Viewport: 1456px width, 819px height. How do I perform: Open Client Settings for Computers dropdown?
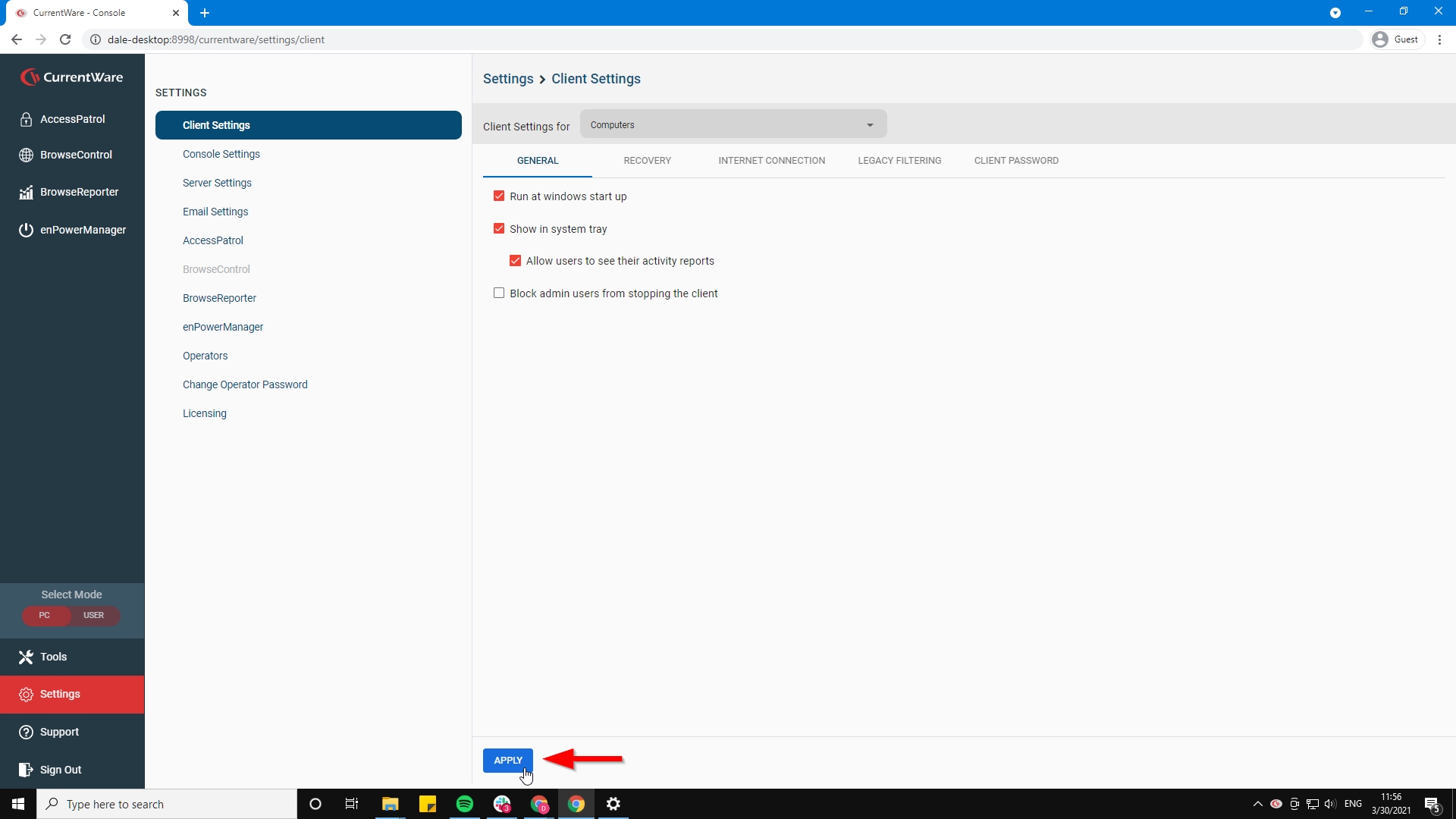(733, 125)
